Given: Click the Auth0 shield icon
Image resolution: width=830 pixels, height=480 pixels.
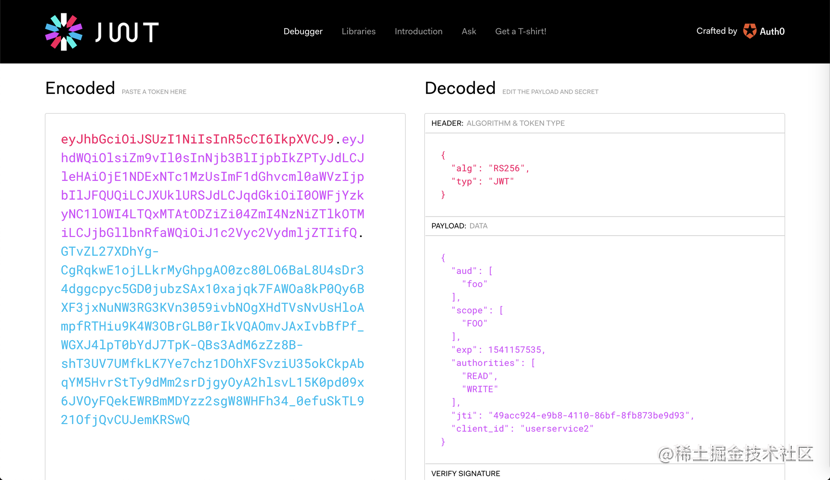Looking at the screenshot, I should 750,31.
